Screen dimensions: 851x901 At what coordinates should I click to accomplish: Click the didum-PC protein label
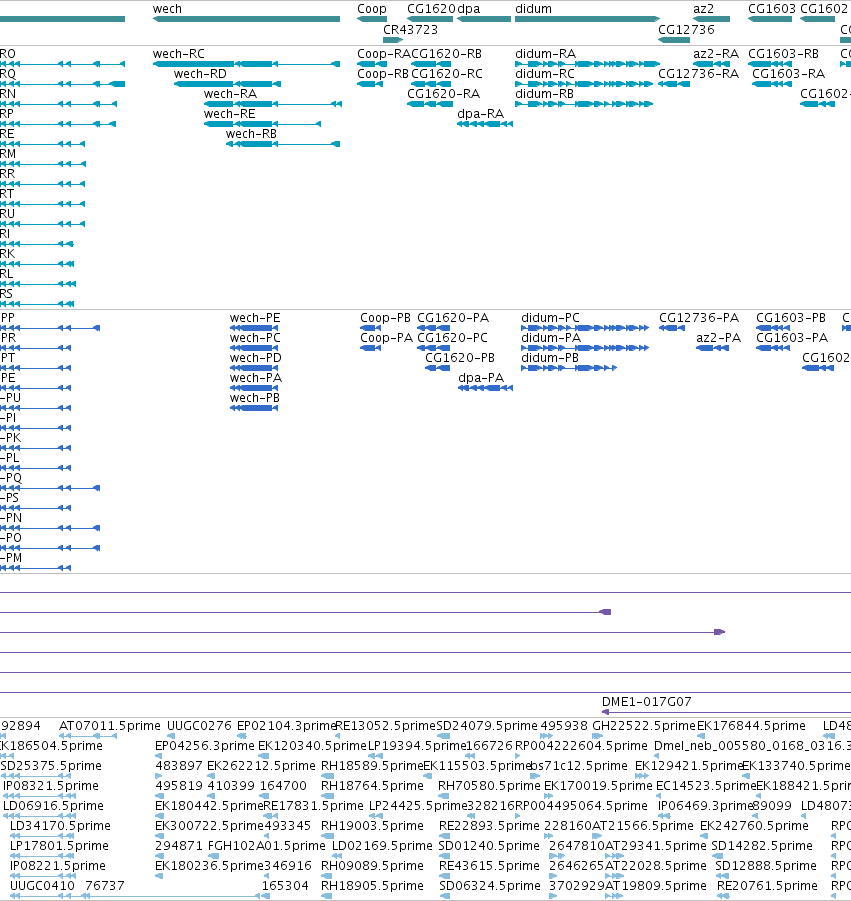click(550, 318)
